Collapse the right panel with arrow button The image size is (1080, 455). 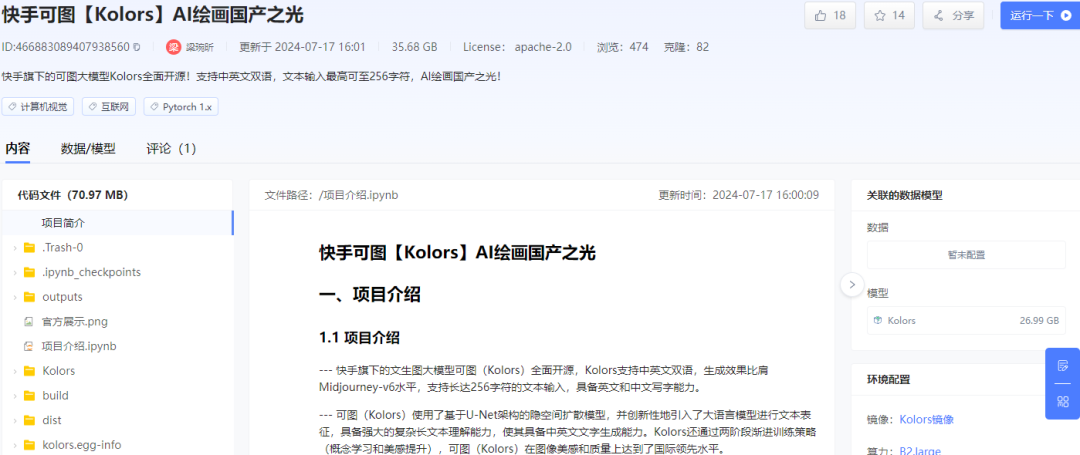852,284
